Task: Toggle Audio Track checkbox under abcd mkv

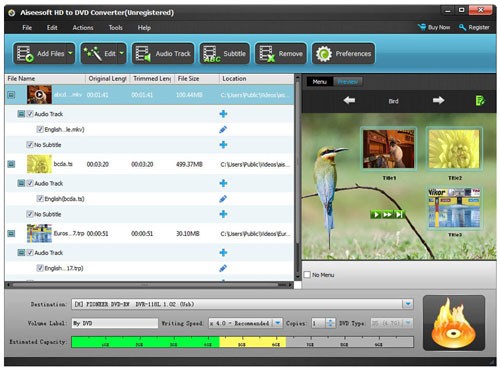Action: 30,114
